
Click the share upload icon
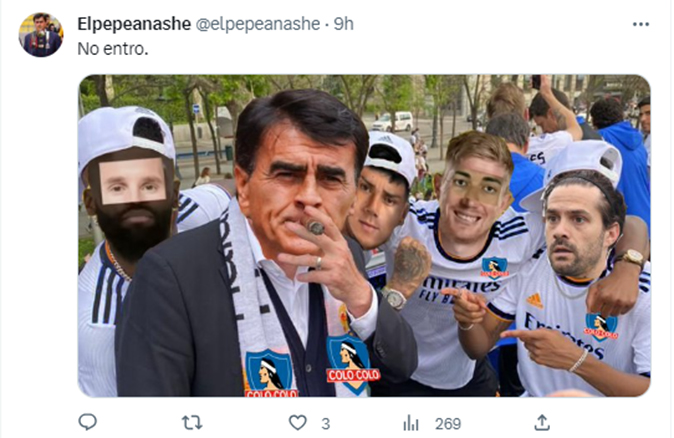pos(542,422)
